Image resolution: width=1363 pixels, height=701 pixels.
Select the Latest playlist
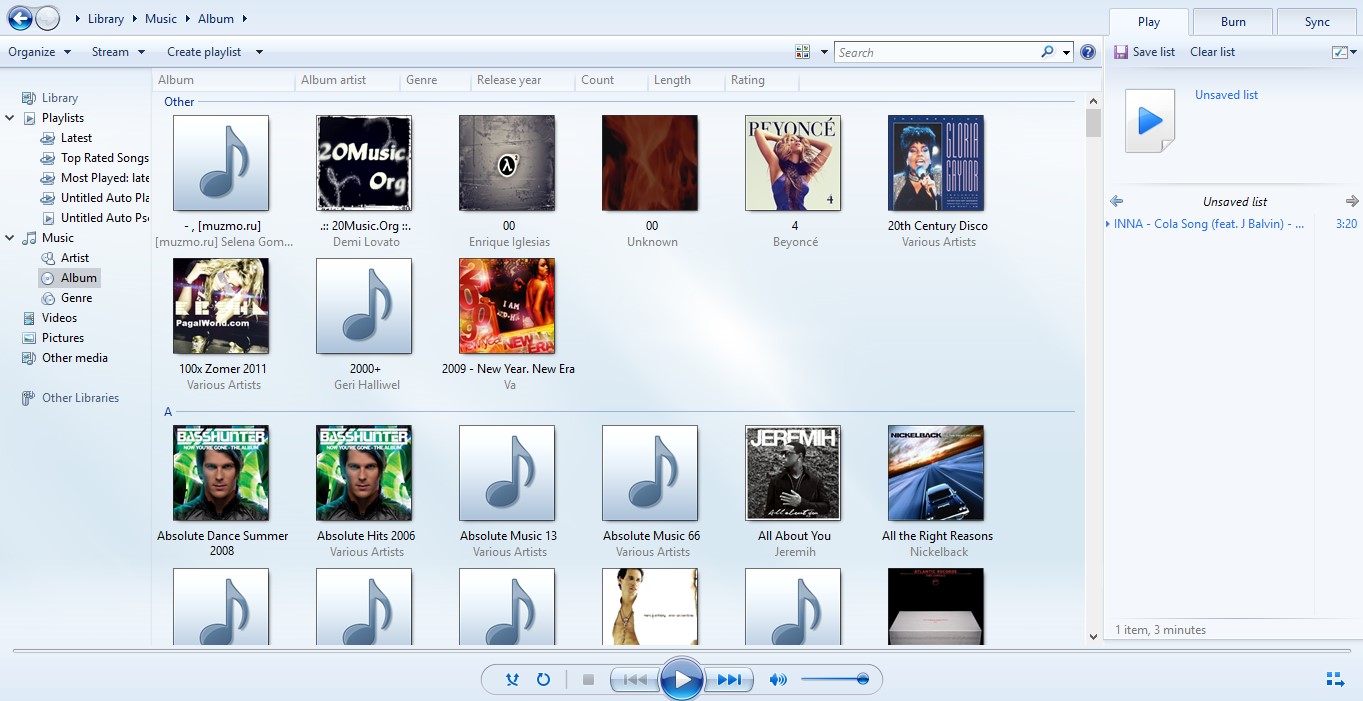click(76, 138)
